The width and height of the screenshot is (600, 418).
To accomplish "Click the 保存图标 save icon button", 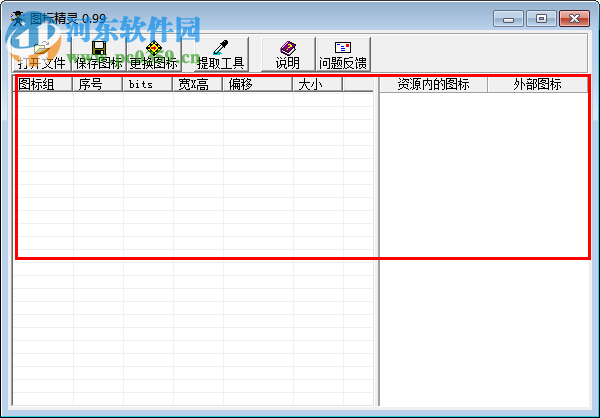I will (x=99, y=54).
